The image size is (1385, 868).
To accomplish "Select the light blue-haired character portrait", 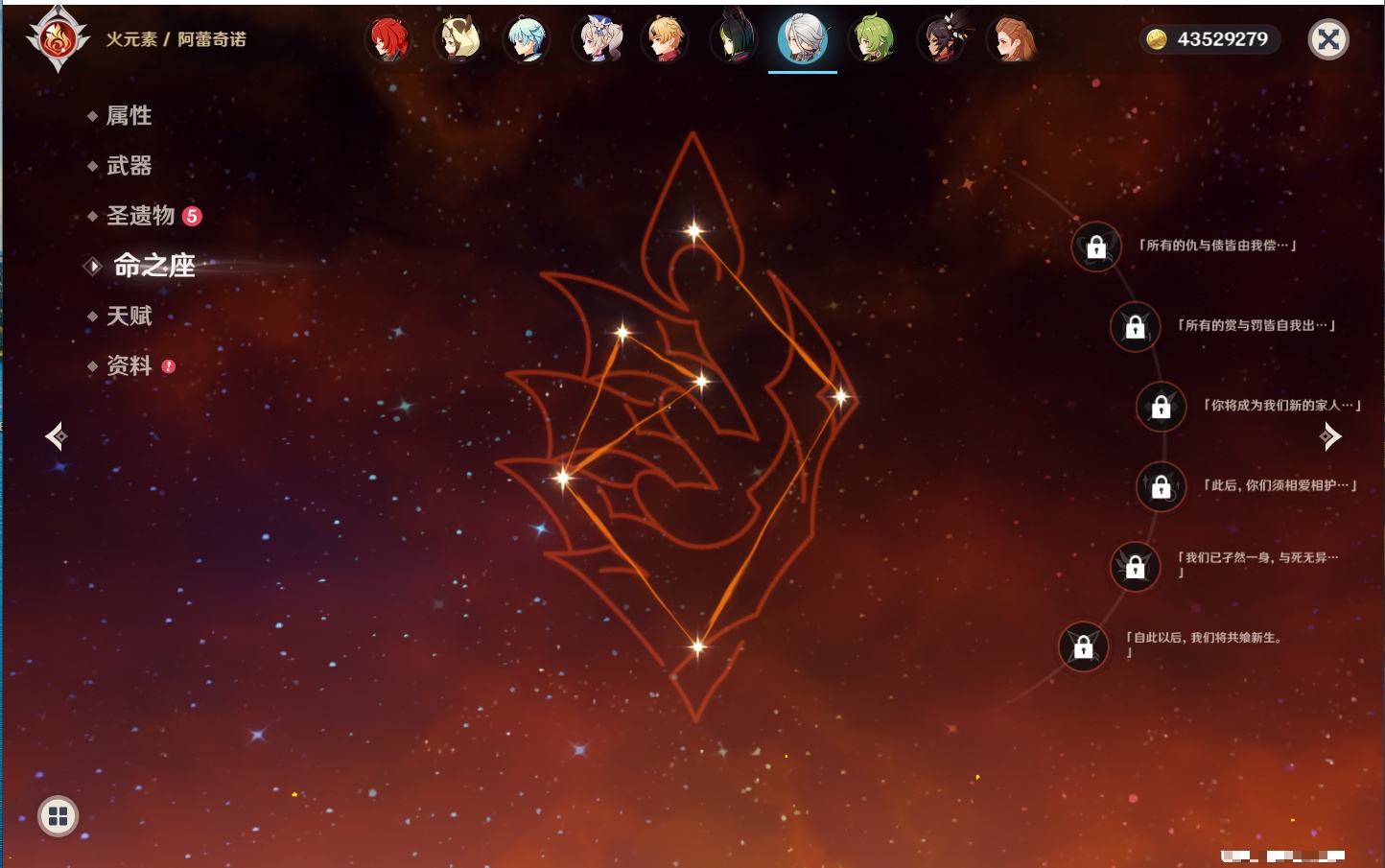I will point(527,40).
